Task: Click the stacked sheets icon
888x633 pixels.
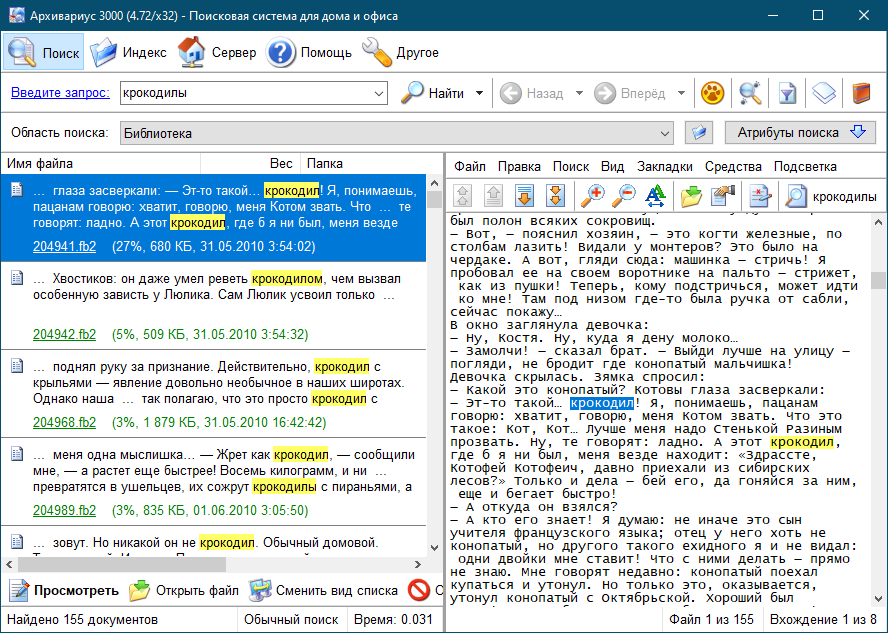Action: click(x=824, y=93)
